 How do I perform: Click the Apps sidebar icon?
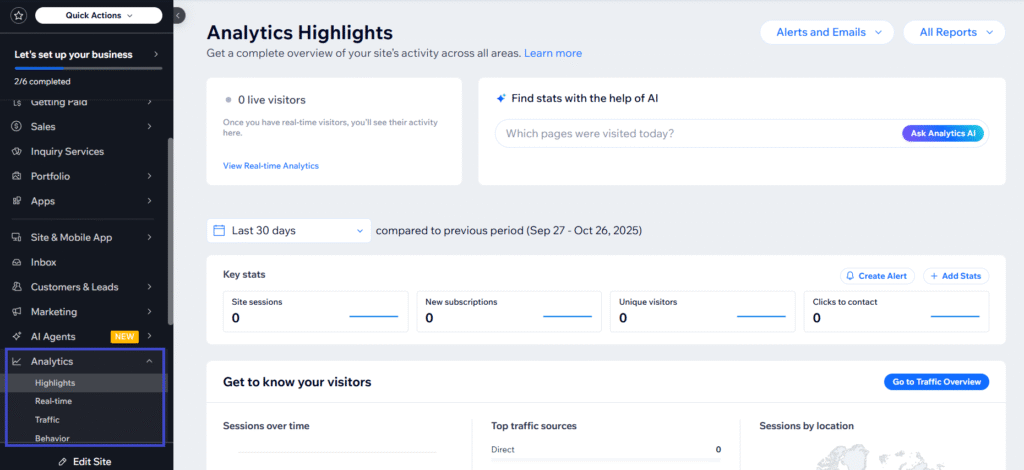[17, 201]
